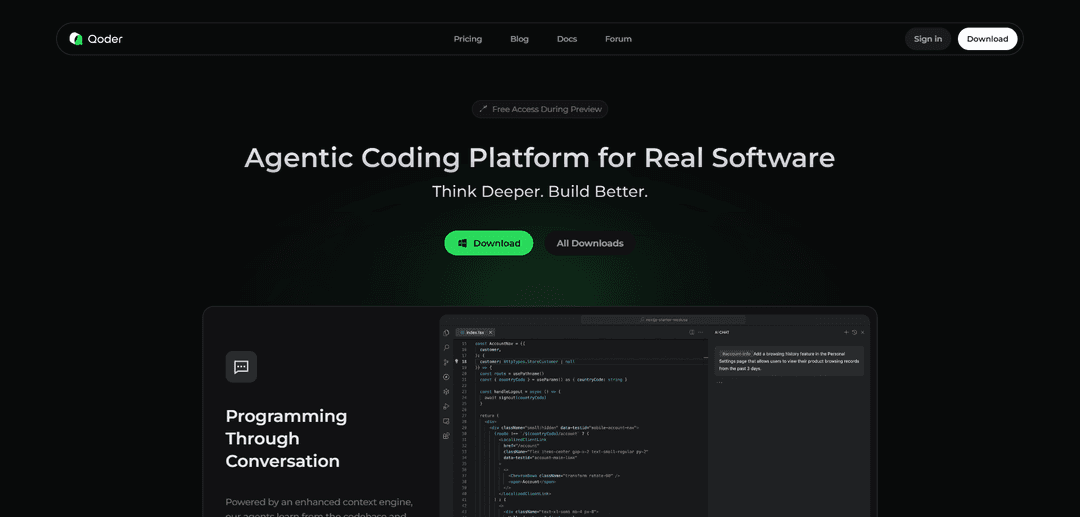Click the AI Chat message bubble

(x=789, y=361)
